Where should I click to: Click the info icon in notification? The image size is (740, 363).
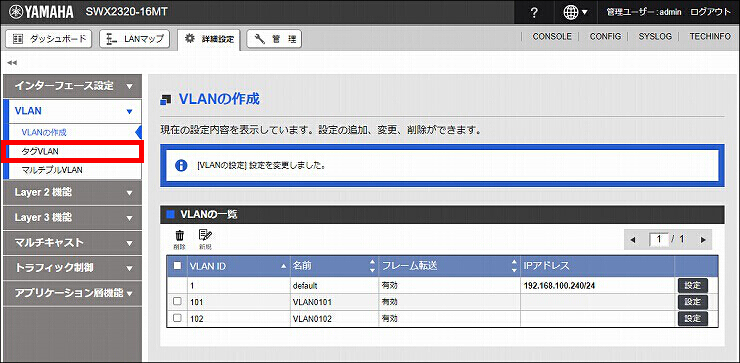click(181, 166)
